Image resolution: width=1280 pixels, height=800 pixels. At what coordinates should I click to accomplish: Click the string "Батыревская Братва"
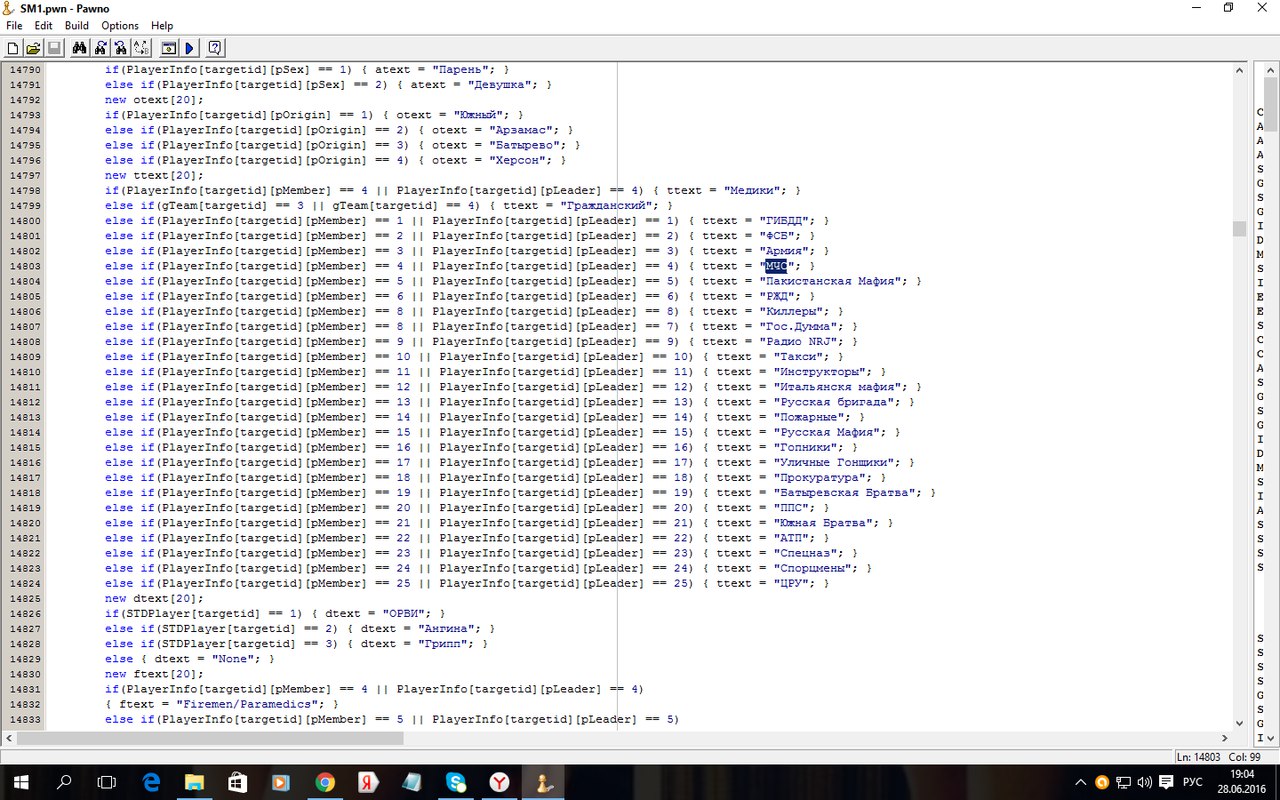[847, 492]
